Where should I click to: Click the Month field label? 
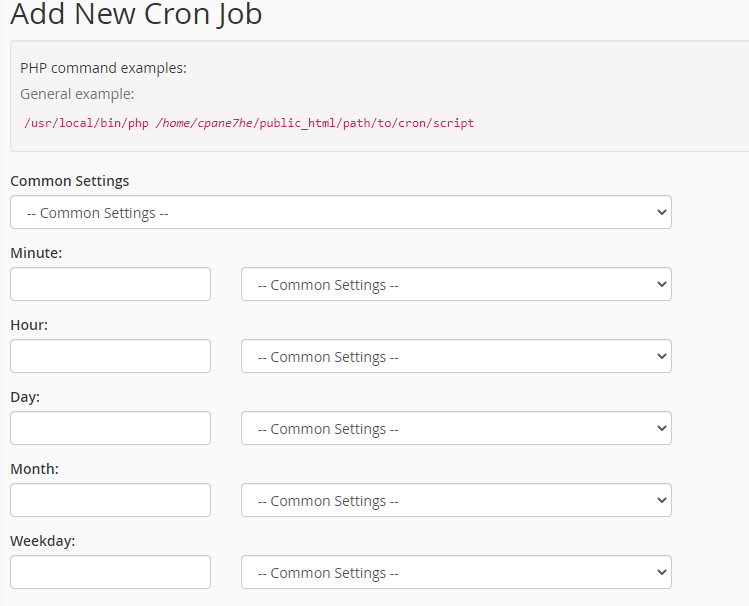pyautogui.click(x=34, y=469)
